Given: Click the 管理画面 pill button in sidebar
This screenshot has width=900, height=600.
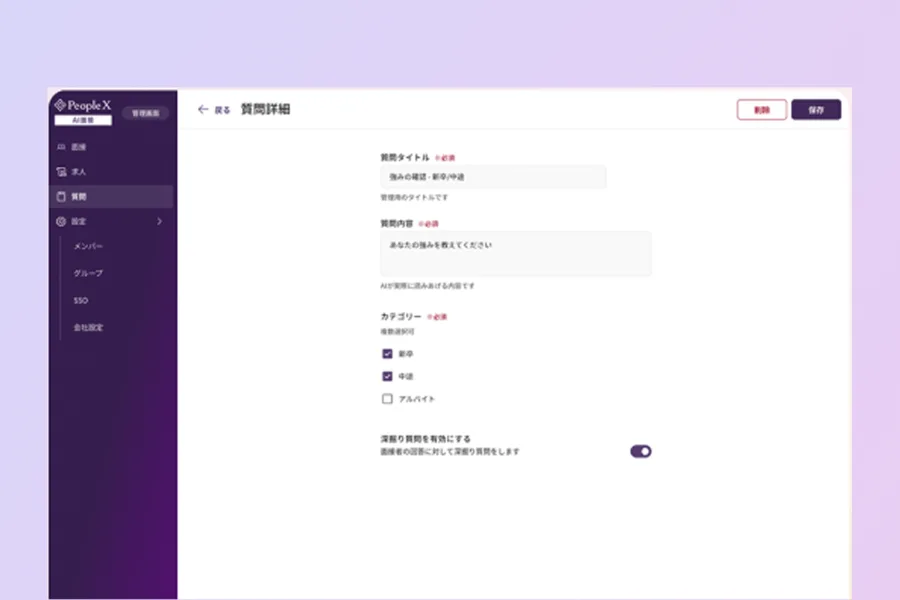Looking at the screenshot, I should 146,113.
